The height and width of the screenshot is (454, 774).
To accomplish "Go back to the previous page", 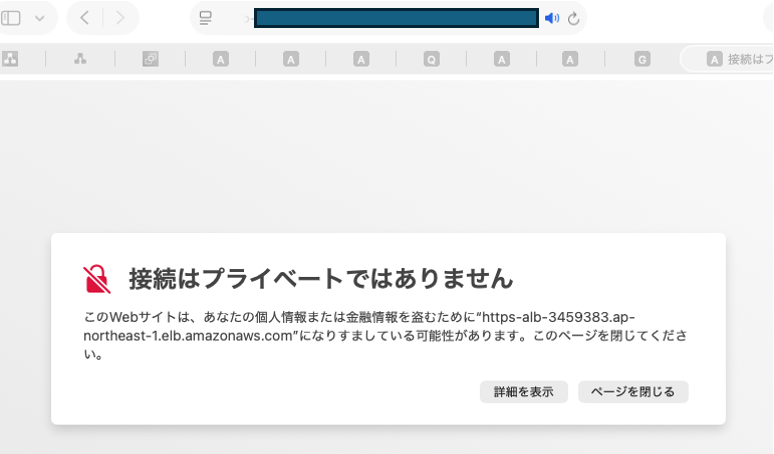I will pos(85,18).
